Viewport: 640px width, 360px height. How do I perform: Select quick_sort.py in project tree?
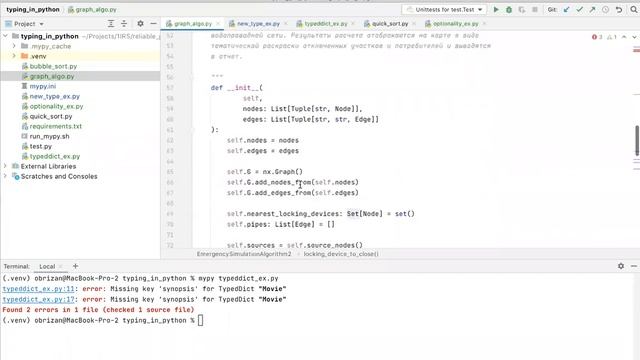click(51, 116)
